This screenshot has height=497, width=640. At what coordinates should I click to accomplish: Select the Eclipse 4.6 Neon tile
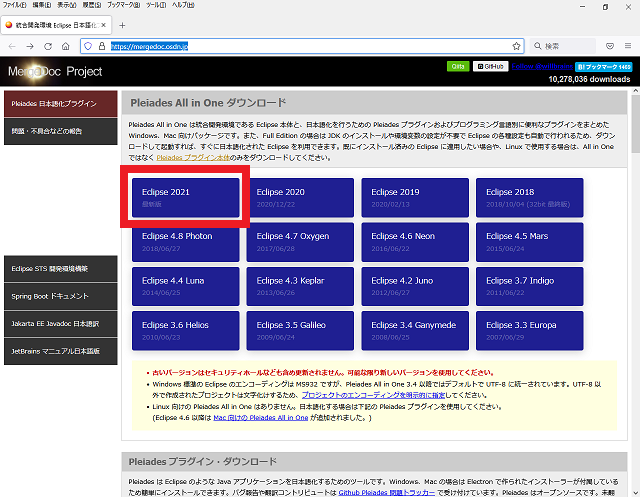point(415,242)
